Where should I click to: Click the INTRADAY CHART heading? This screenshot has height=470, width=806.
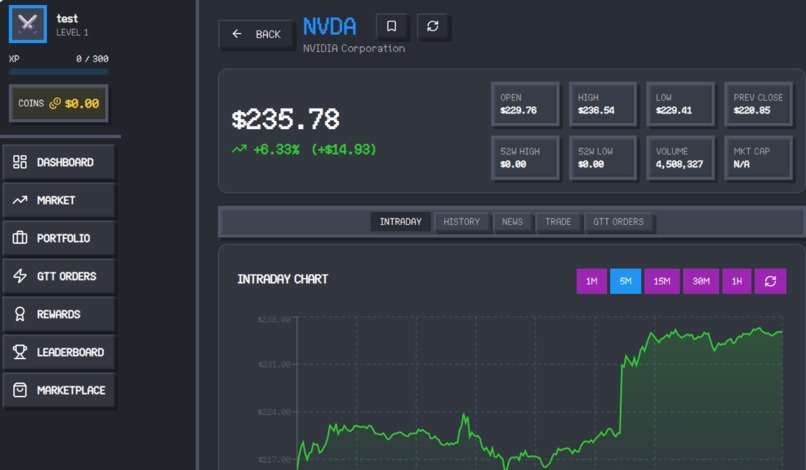coord(283,279)
